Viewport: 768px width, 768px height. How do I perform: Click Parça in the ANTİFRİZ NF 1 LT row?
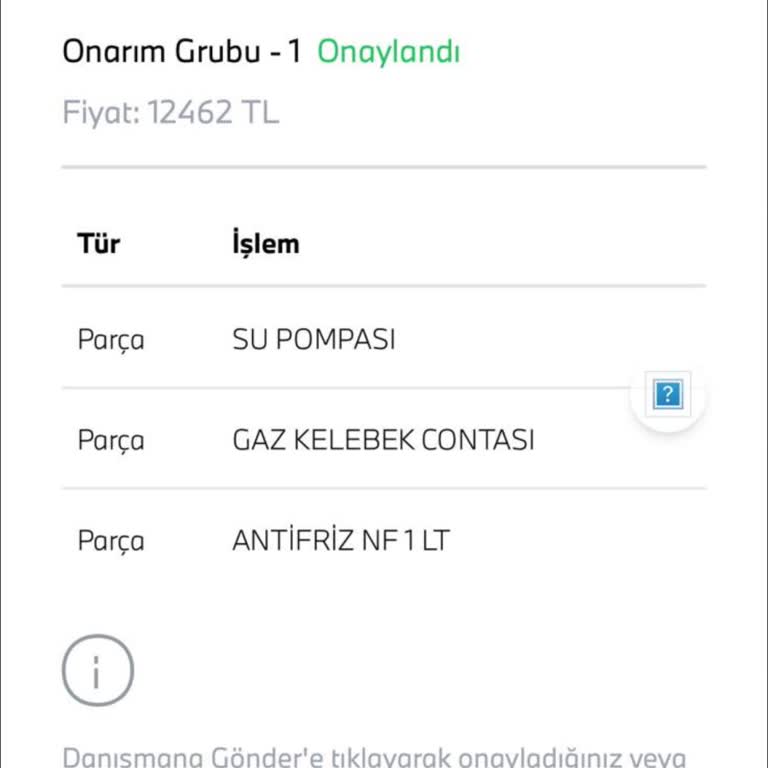coord(110,542)
